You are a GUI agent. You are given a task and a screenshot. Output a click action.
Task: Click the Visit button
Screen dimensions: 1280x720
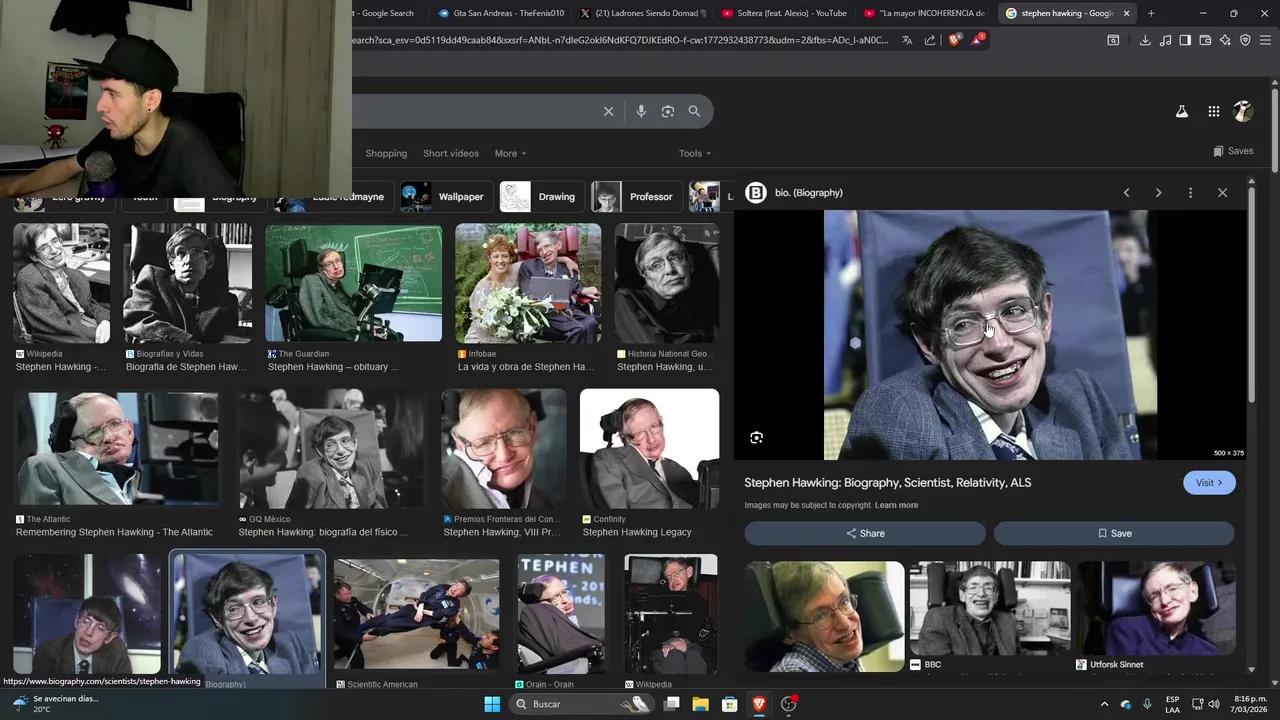pyautogui.click(x=1209, y=483)
